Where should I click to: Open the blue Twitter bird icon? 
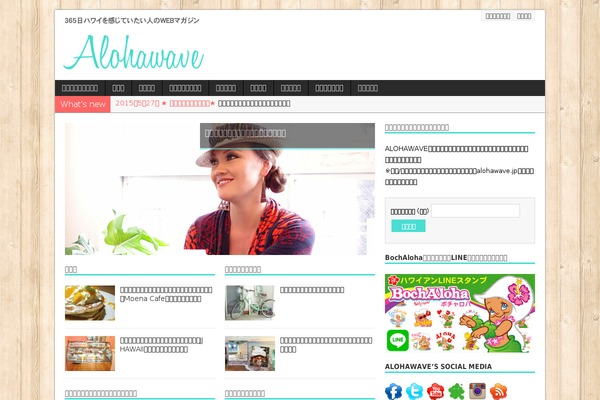click(x=414, y=391)
